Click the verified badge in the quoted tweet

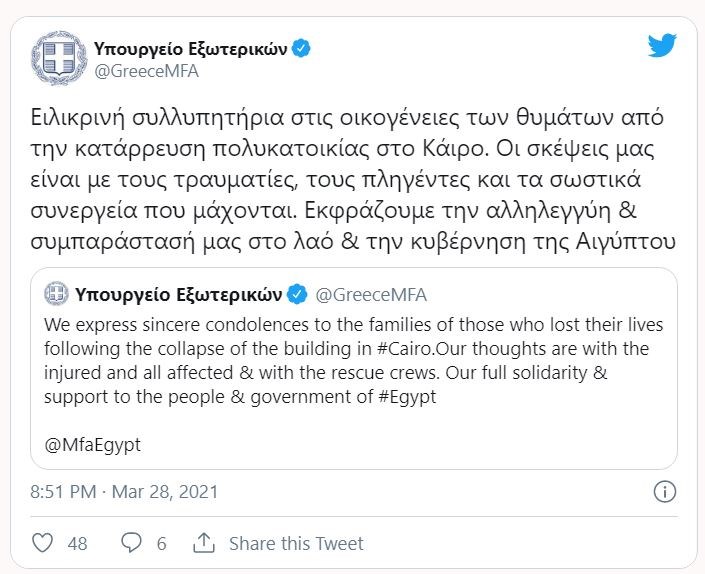click(x=297, y=294)
